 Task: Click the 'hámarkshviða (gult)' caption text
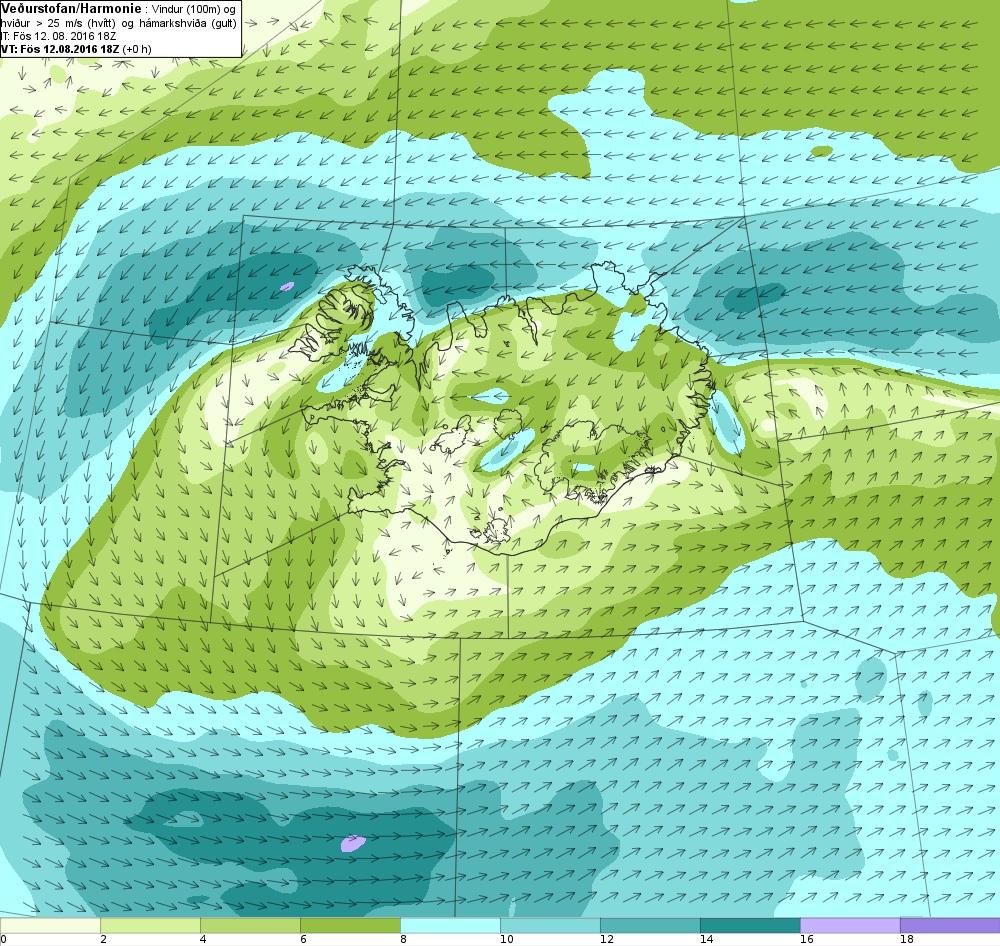click(189, 23)
